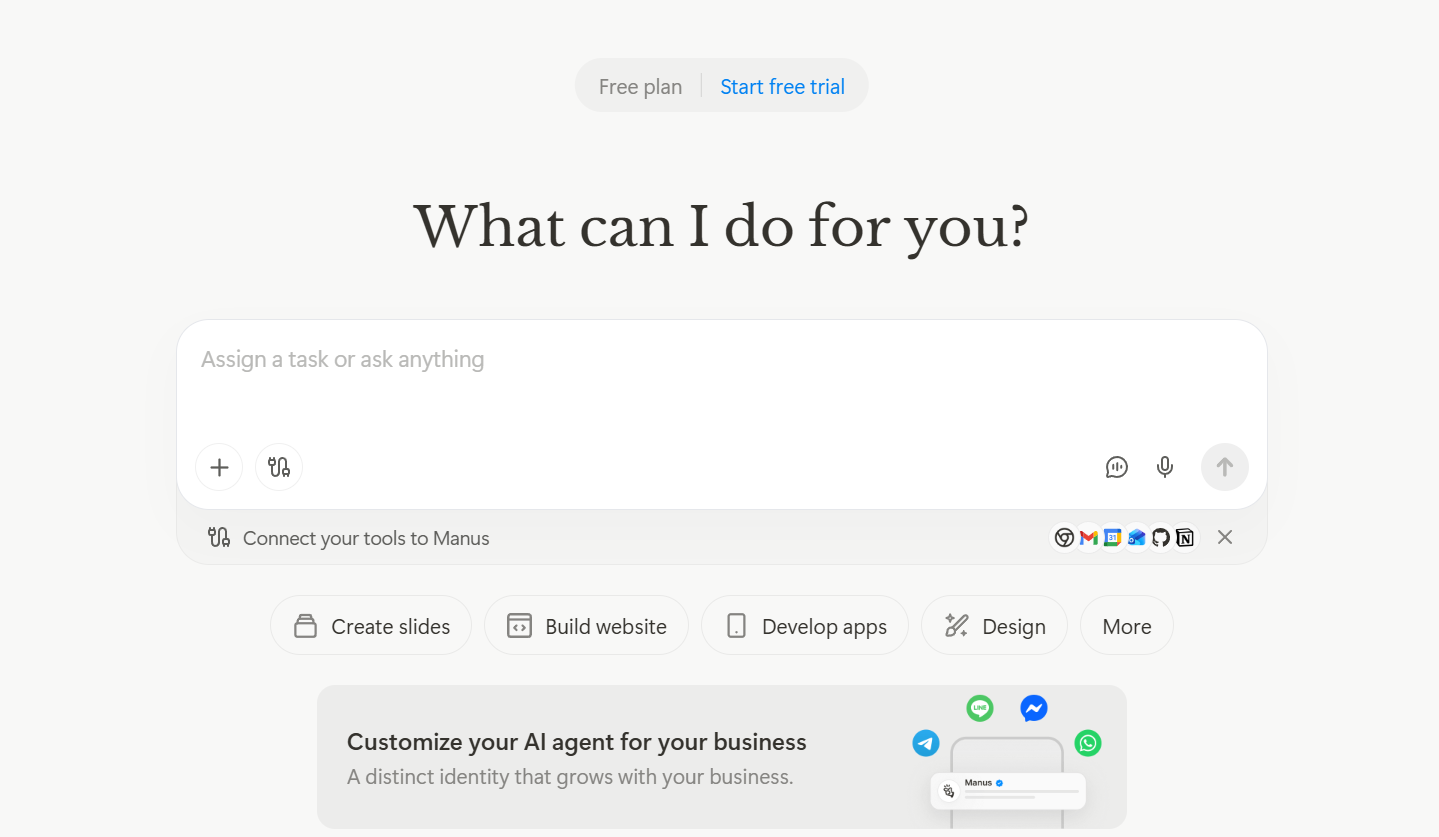Choose the Google Calendar connector icon

(1112, 538)
